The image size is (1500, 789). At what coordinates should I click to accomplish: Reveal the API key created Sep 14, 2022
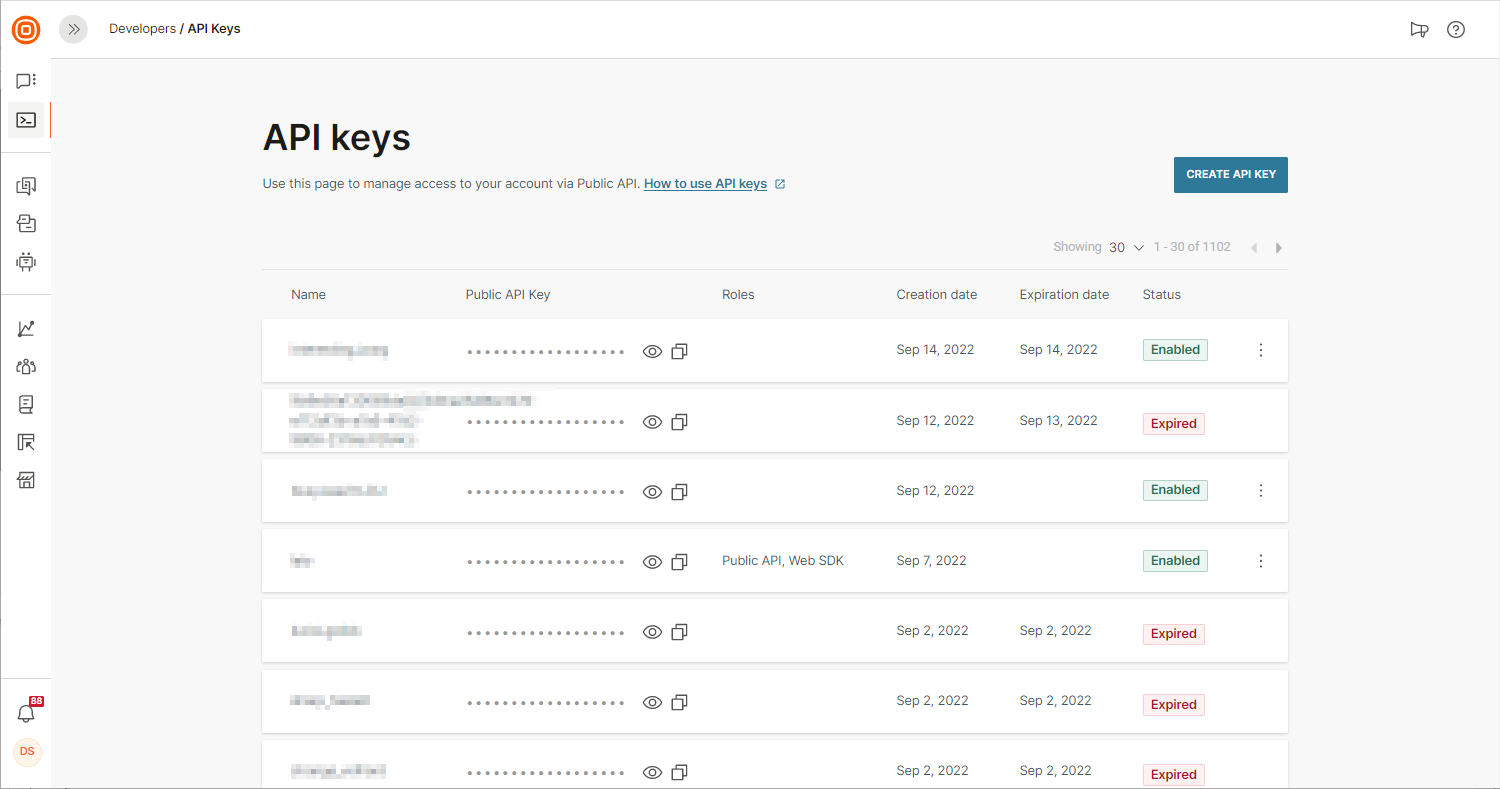coord(652,351)
